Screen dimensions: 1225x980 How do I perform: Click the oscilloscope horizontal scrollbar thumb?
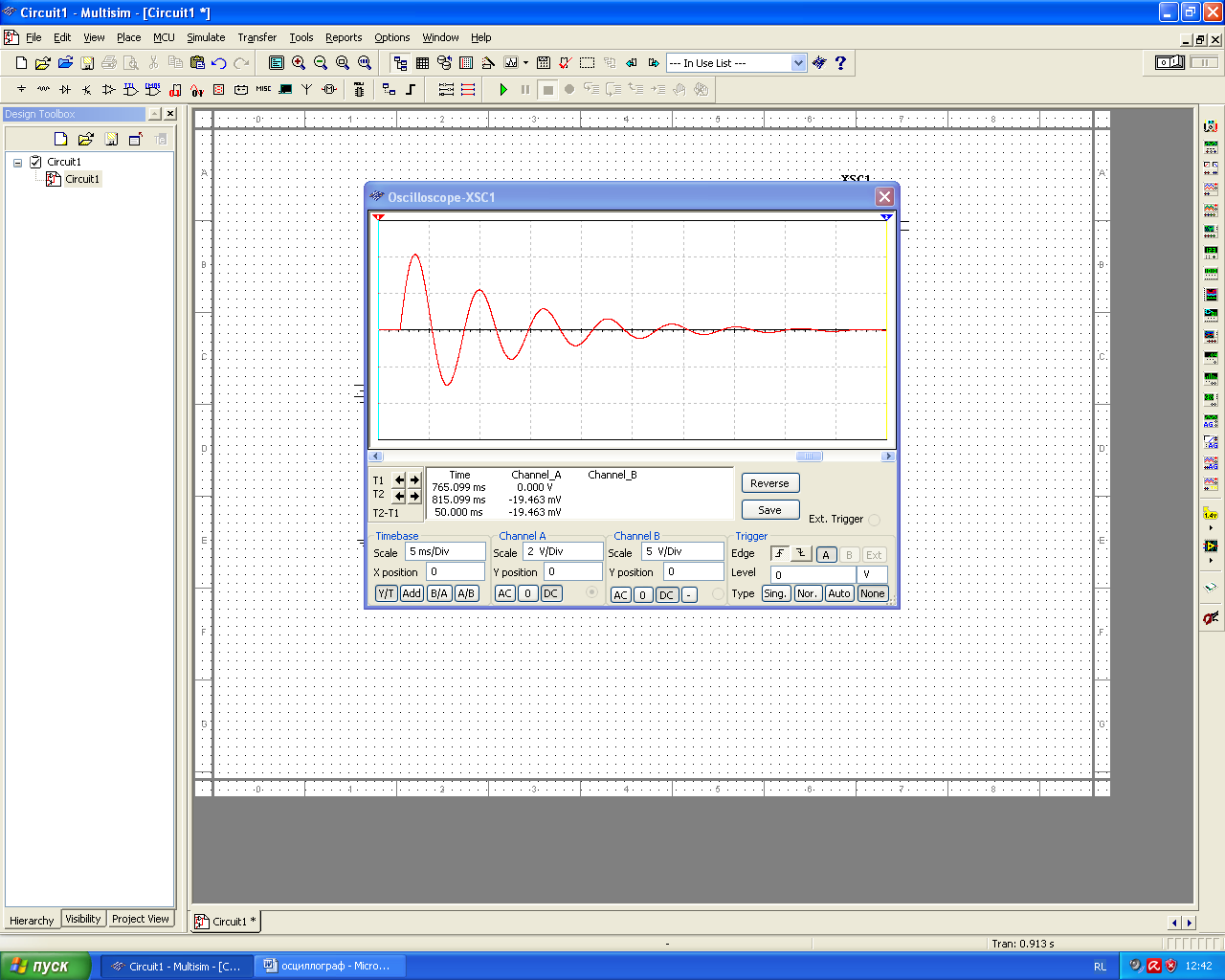[x=809, y=457]
